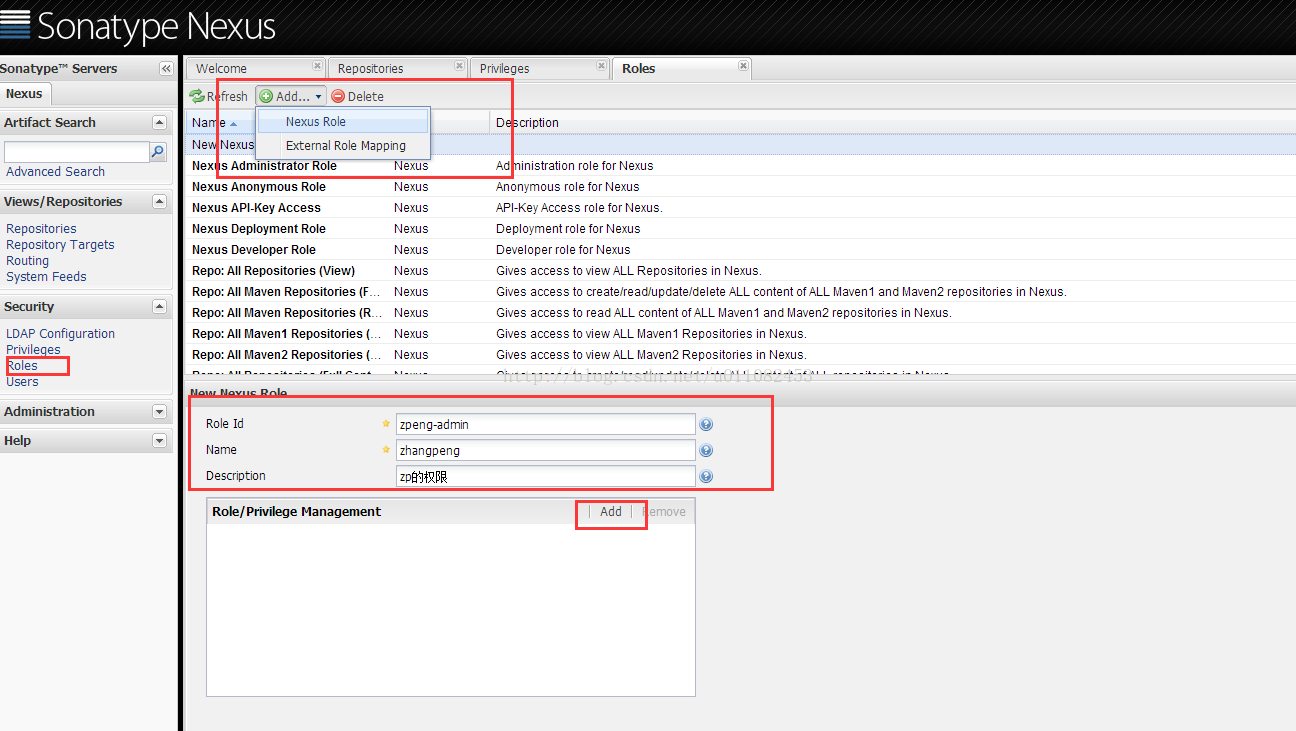Collapse the Views/Repositories section

pos(159,201)
